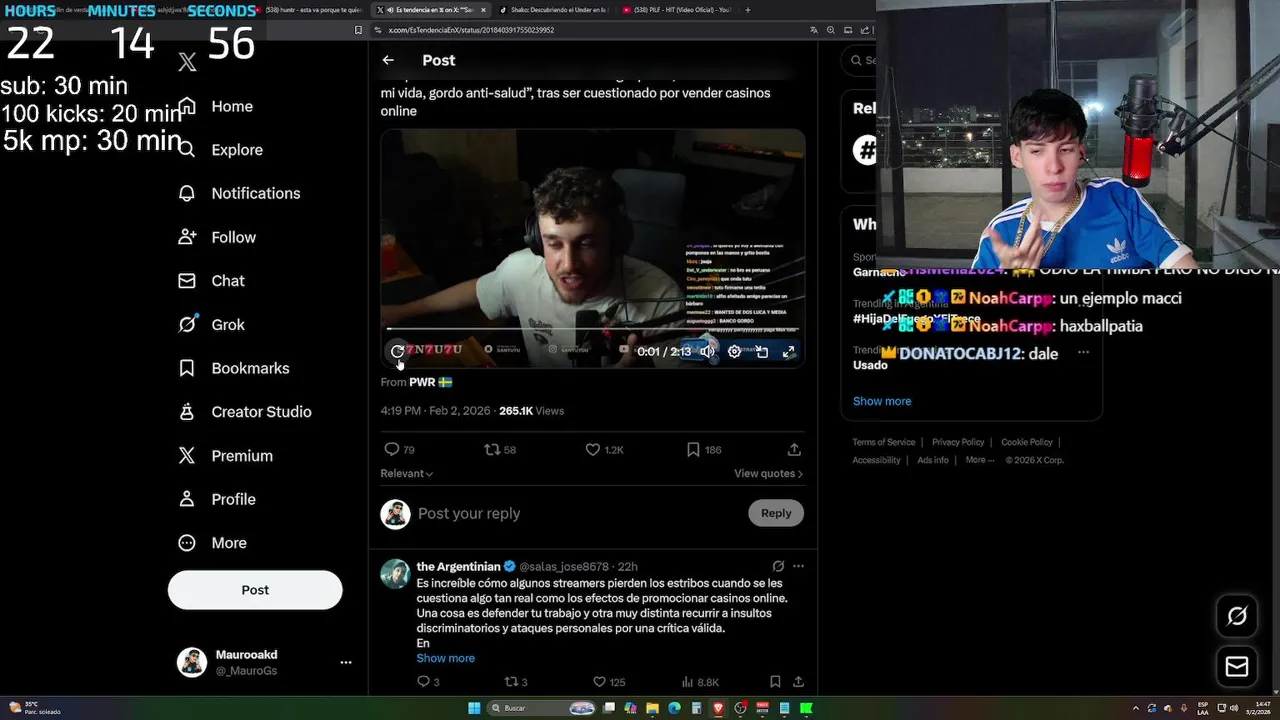Open File Explorer from taskbar
This screenshot has height=720, width=1280.
652,708
